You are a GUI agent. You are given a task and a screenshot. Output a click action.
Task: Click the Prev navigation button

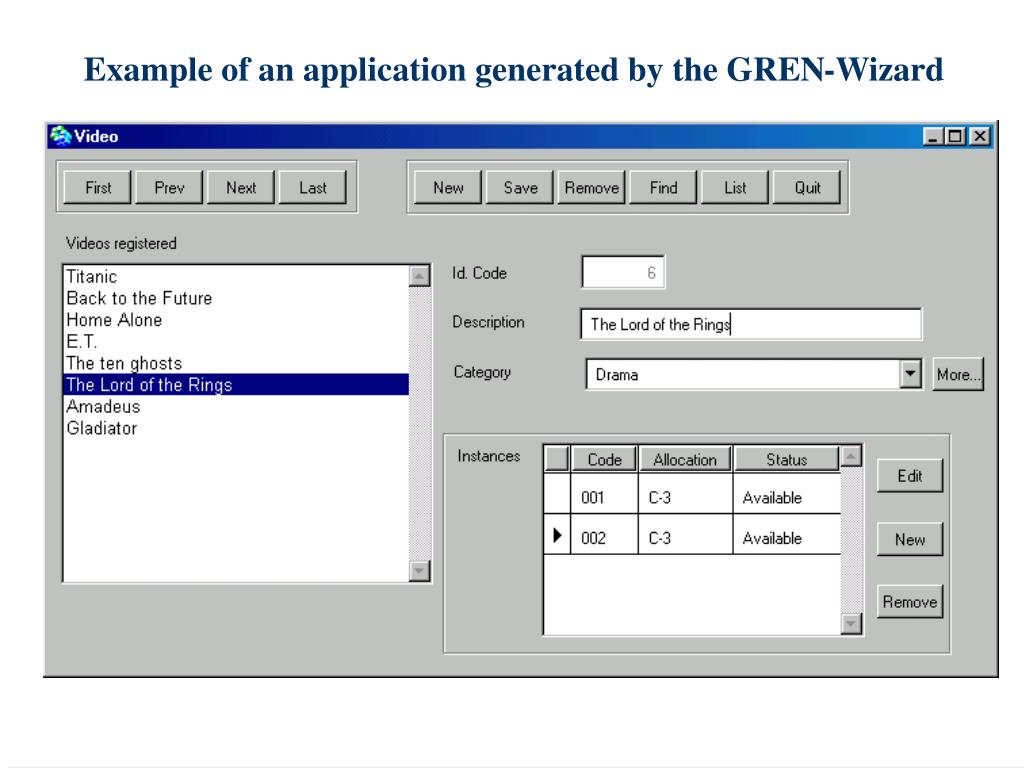tap(169, 188)
